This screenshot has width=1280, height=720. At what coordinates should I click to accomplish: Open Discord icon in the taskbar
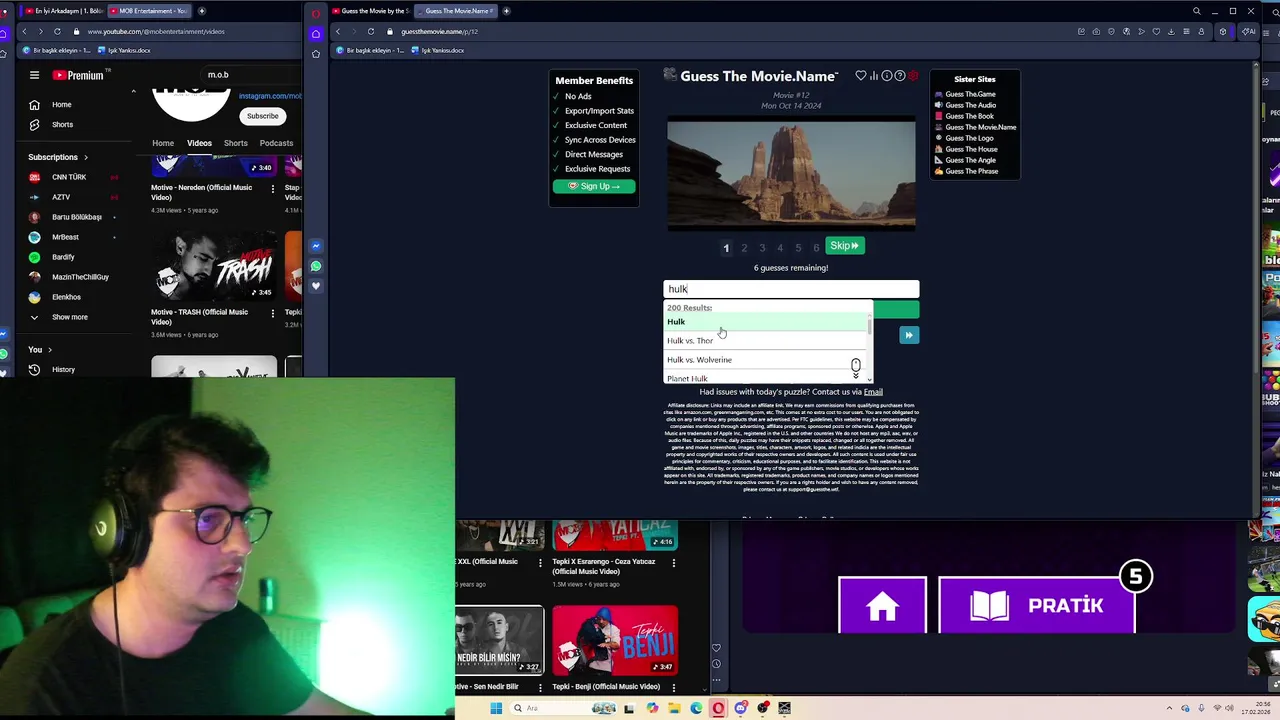pos(740,708)
